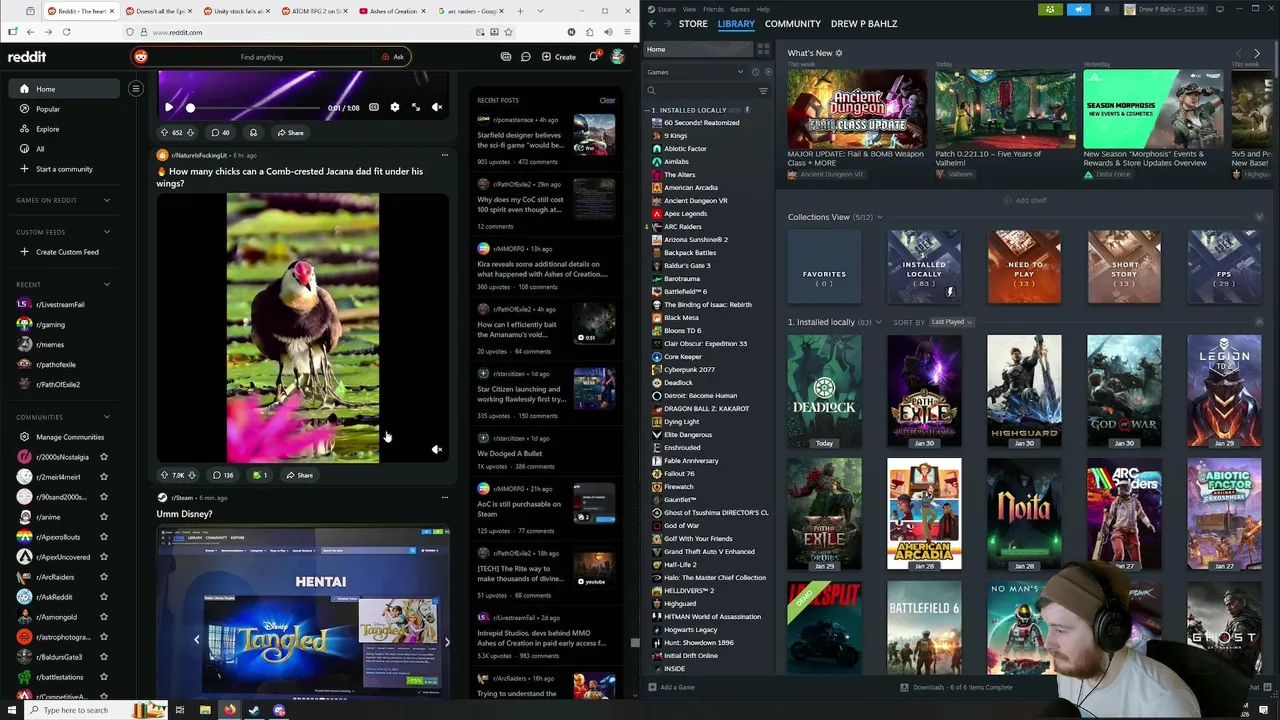Switch Steam library to collections grid view
The image size is (1280, 720).
click(x=763, y=49)
